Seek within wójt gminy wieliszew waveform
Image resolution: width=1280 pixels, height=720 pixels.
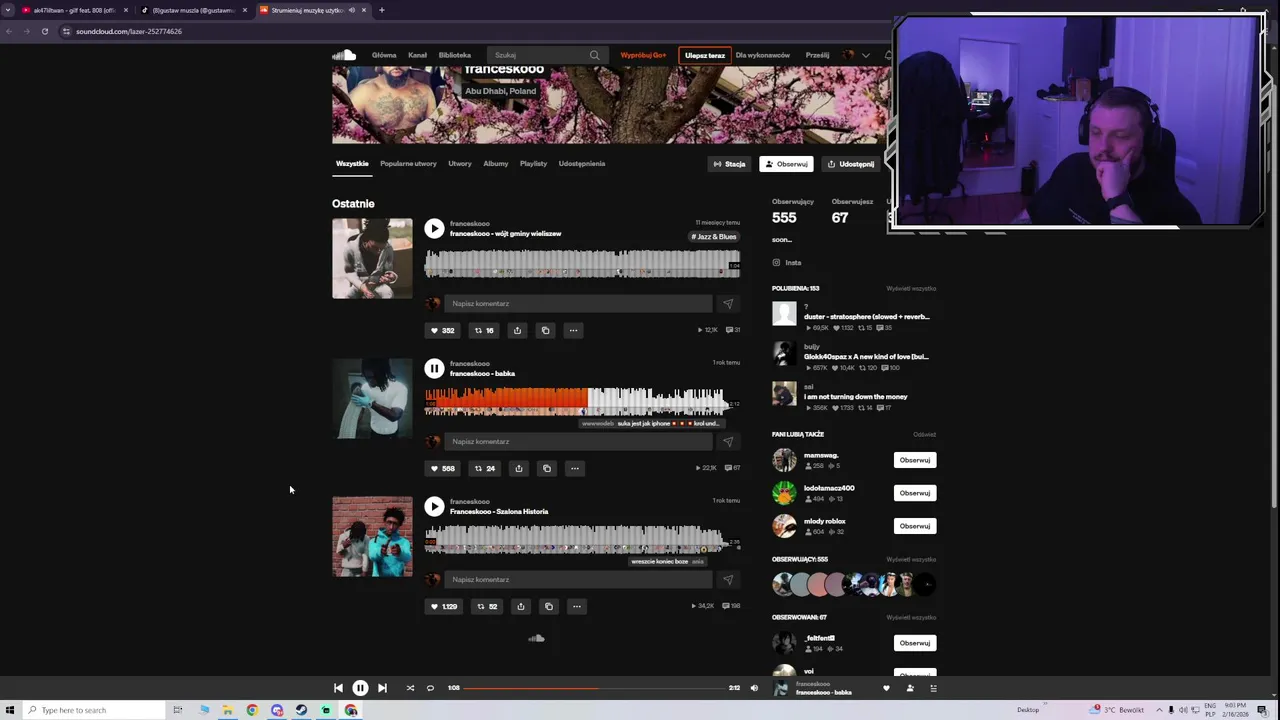[582, 264]
